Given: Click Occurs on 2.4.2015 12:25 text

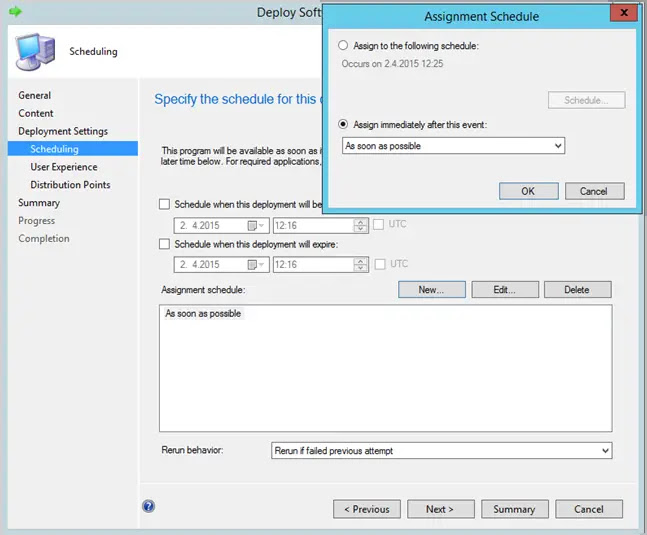Looking at the screenshot, I should pos(392,64).
